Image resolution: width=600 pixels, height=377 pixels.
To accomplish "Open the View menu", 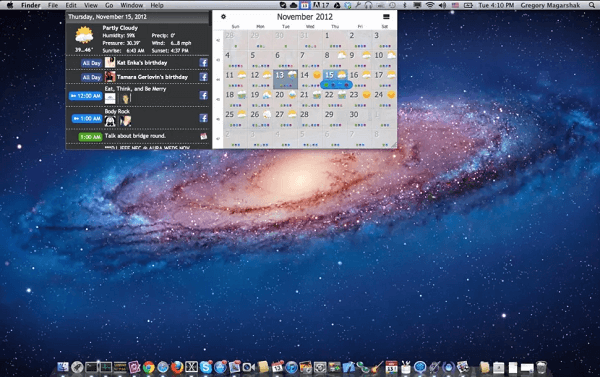I will [x=91, y=5].
